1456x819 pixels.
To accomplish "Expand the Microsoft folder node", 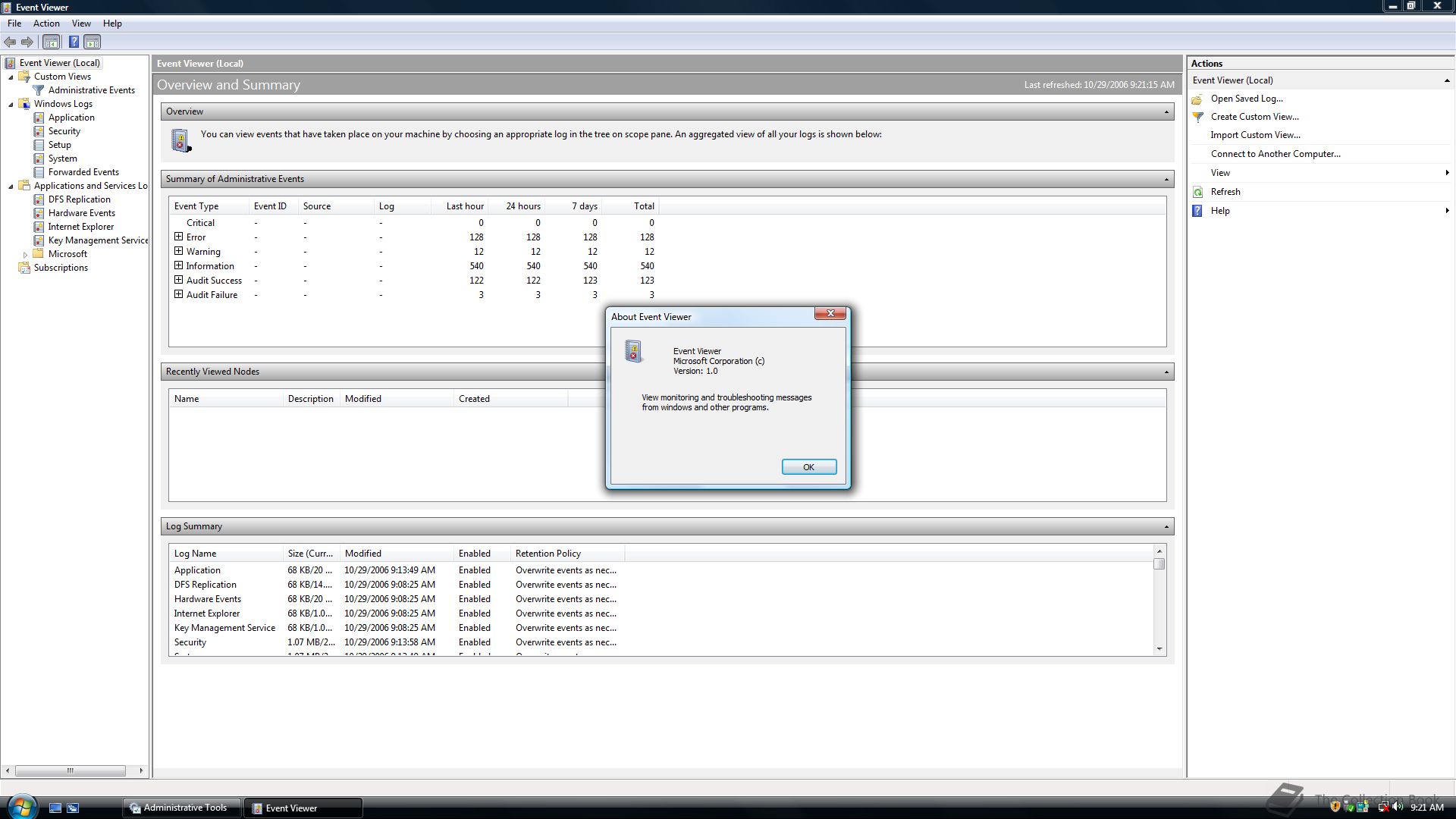I will pyautogui.click(x=25, y=255).
